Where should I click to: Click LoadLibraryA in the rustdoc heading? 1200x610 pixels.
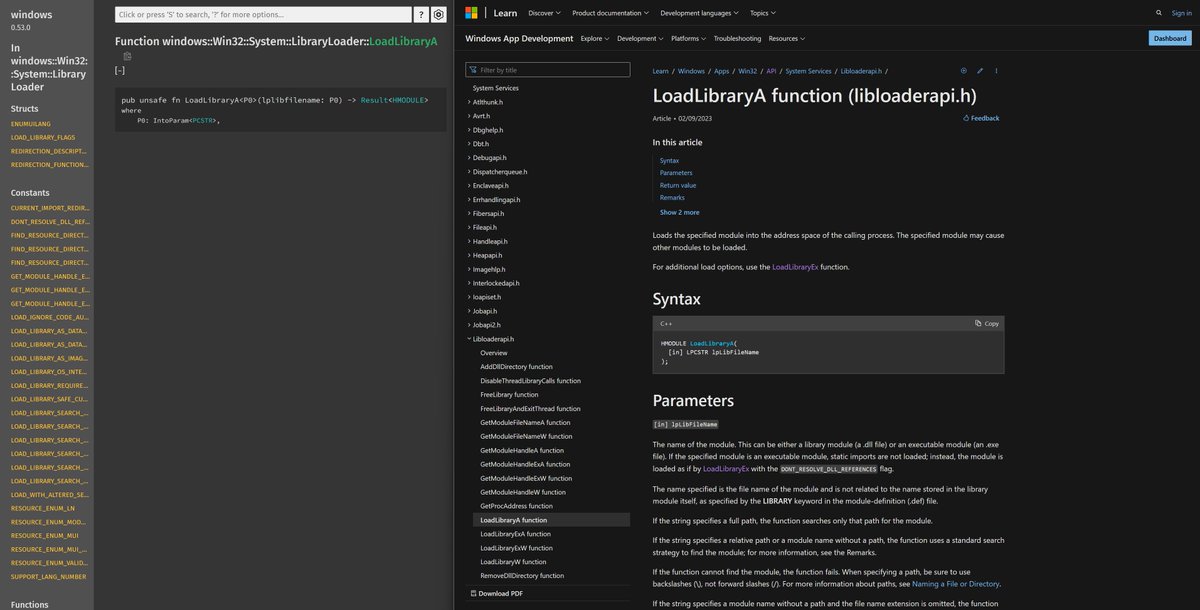coord(403,41)
